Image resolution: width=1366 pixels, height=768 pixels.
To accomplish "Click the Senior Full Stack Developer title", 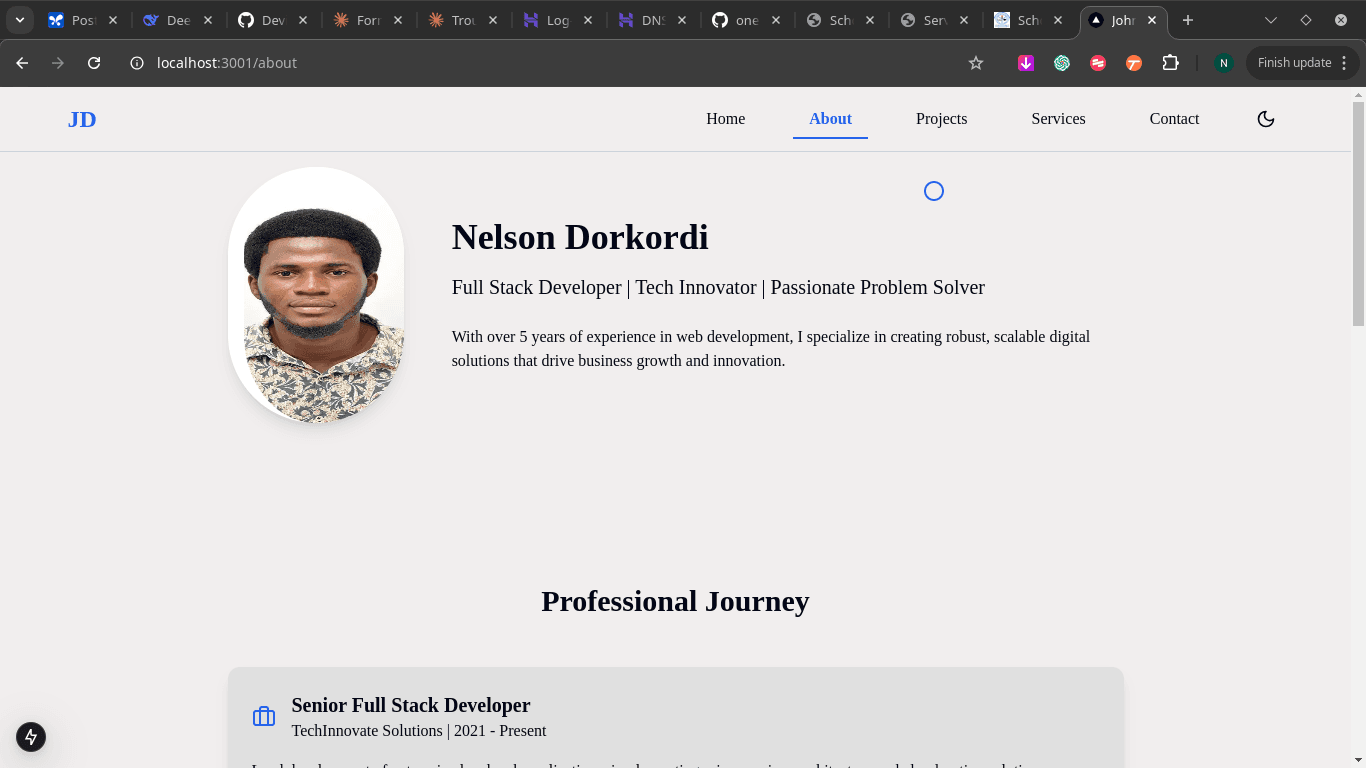I will [x=411, y=705].
